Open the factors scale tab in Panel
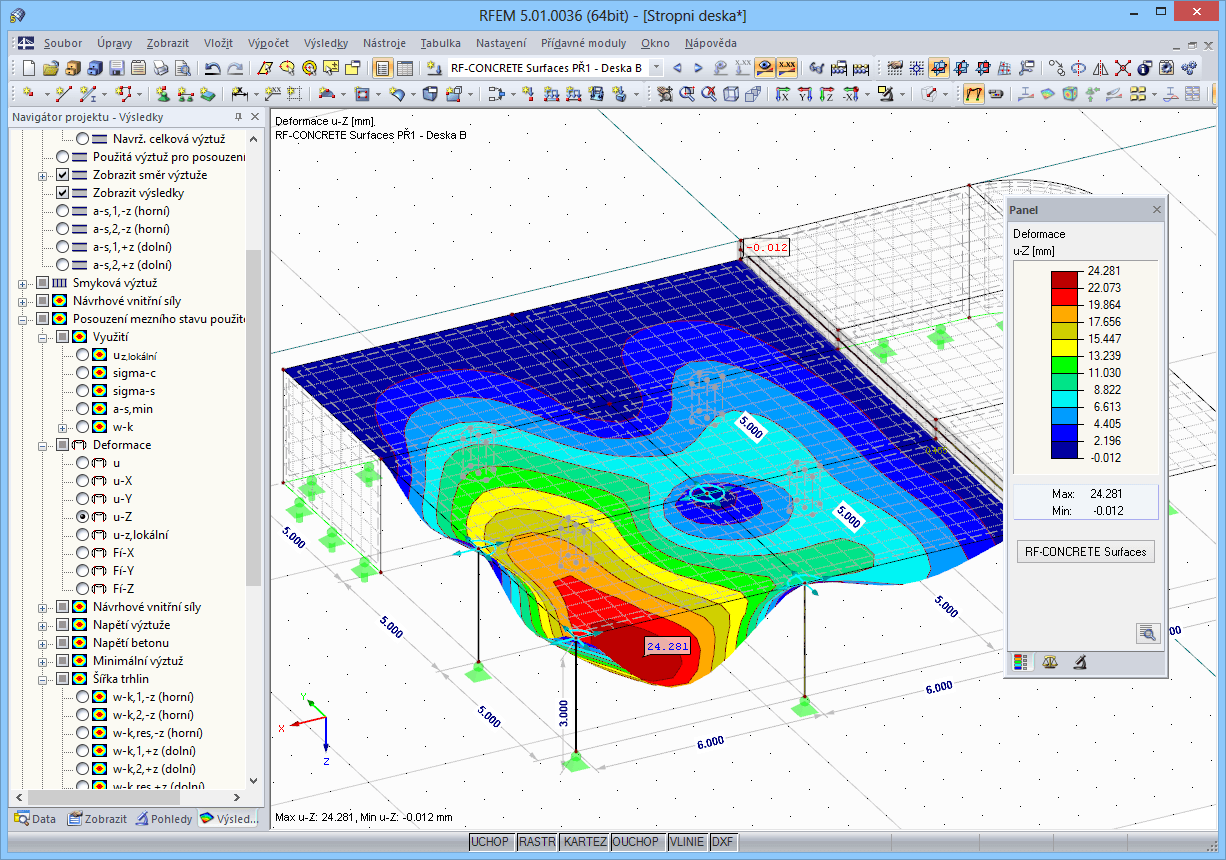Image resolution: width=1226 pixels, height=860 pixels. (x=1049, y=662)
